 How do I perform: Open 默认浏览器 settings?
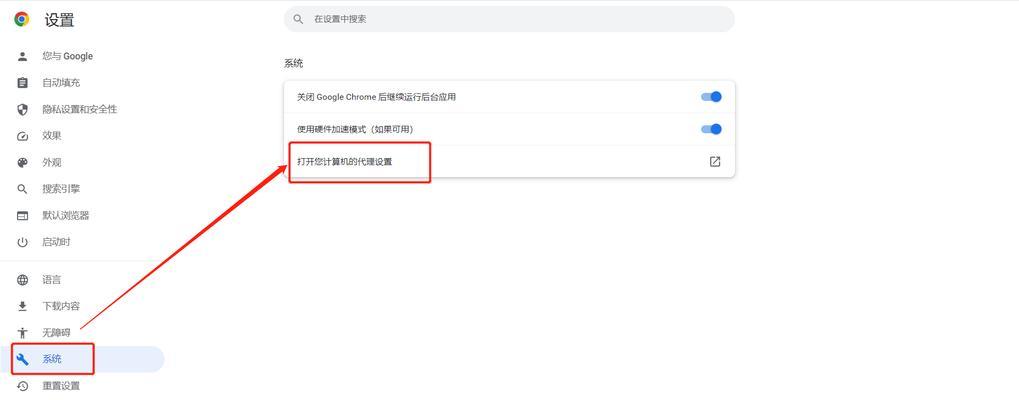coord(66,216)
